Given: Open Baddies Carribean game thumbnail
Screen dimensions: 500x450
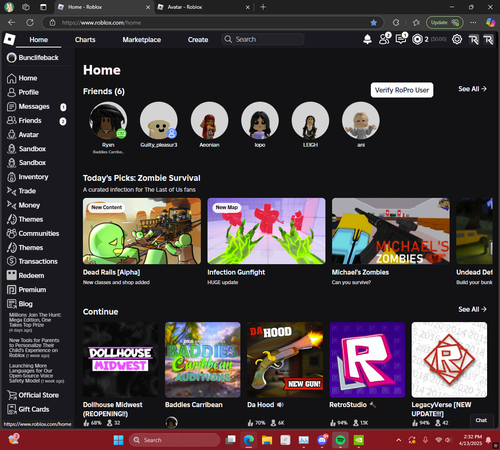Looking at the screenshot, I should [x=203, y=360].
